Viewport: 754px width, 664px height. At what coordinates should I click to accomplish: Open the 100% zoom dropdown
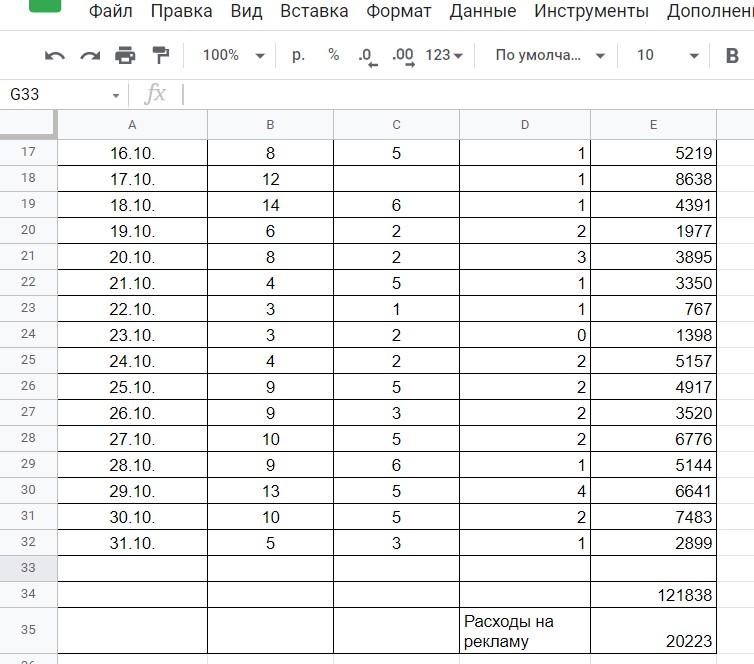[x=233, y=55]
